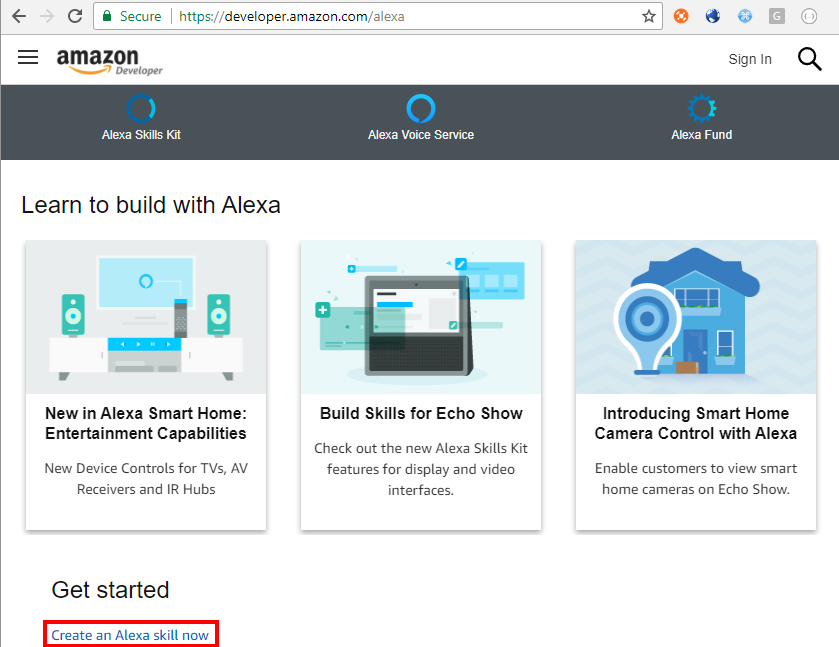Click the Amazon Developer logo
839x647 pixels.
[x=109, y=61]
